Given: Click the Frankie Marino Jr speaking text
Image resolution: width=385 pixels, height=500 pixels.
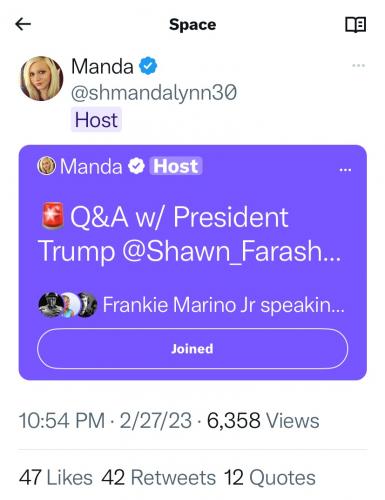Looking at the screenshot, I should coord(223,305).
